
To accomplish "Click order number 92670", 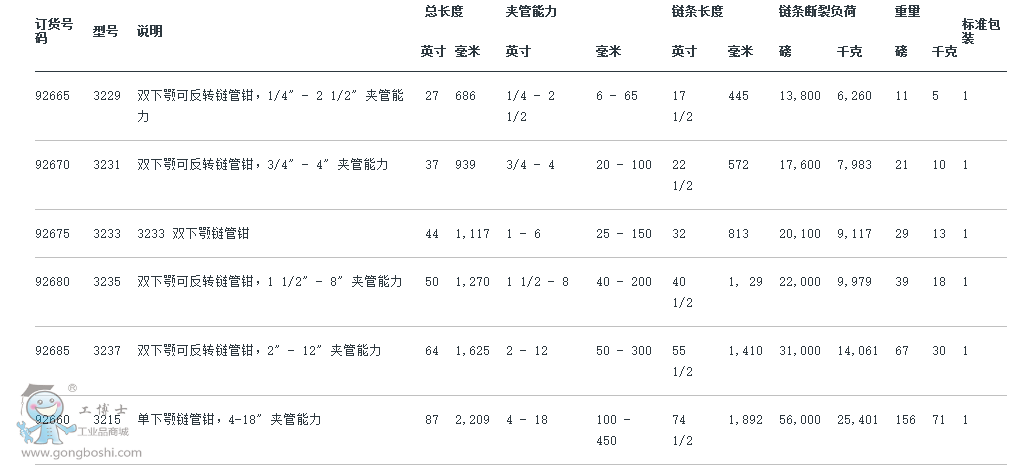I will (53, 165).
